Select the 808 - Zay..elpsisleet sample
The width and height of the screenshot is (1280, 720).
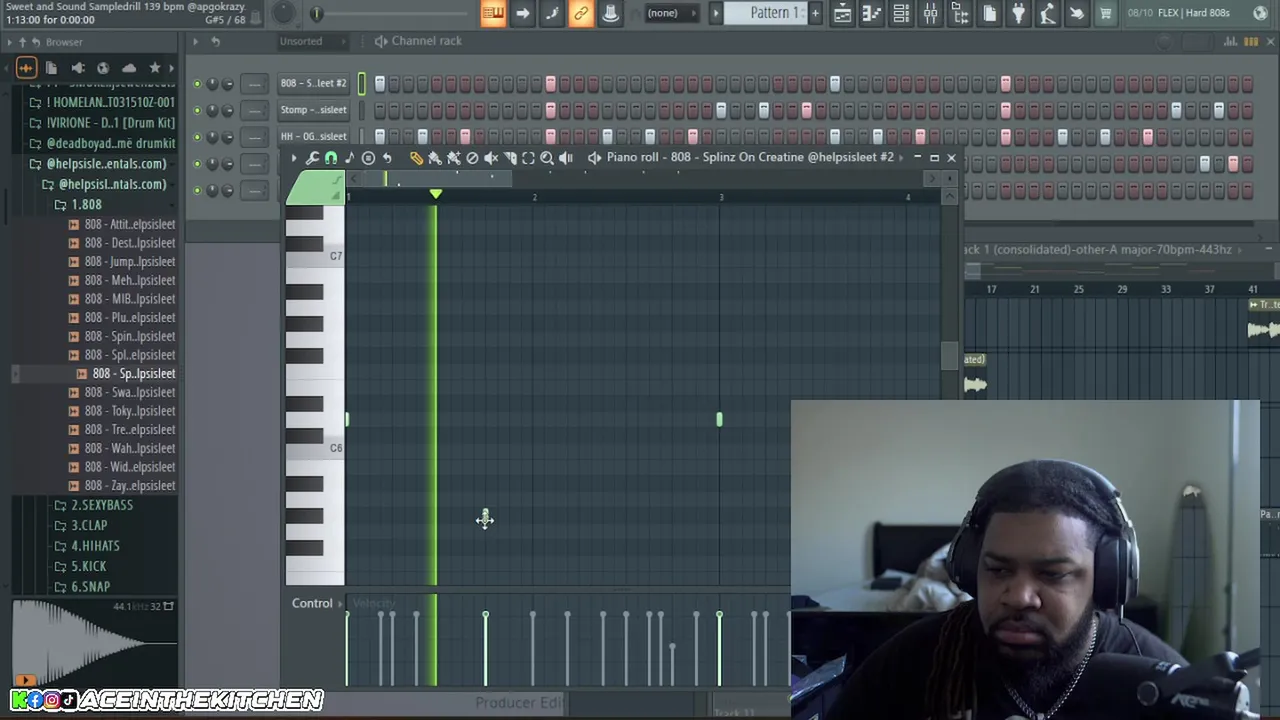(x=121, y=486)
